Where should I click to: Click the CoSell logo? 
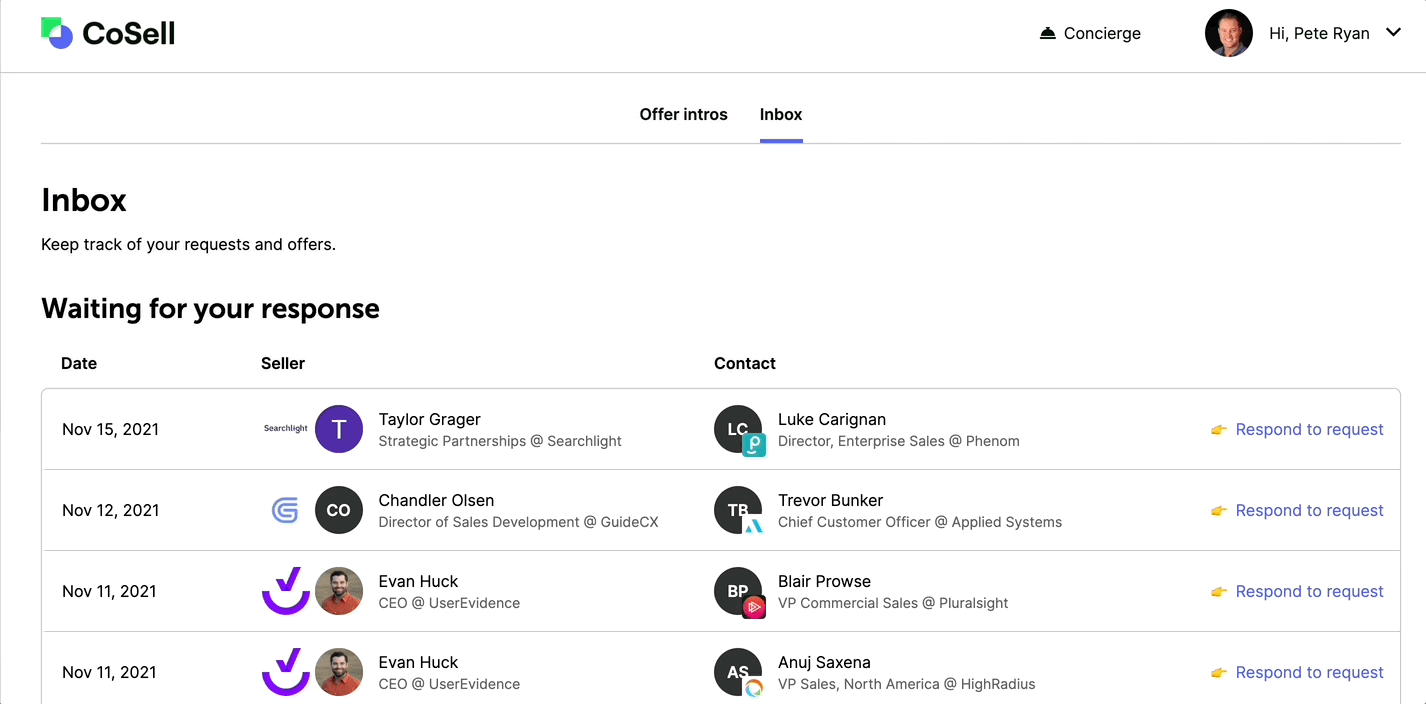(108, 33)
